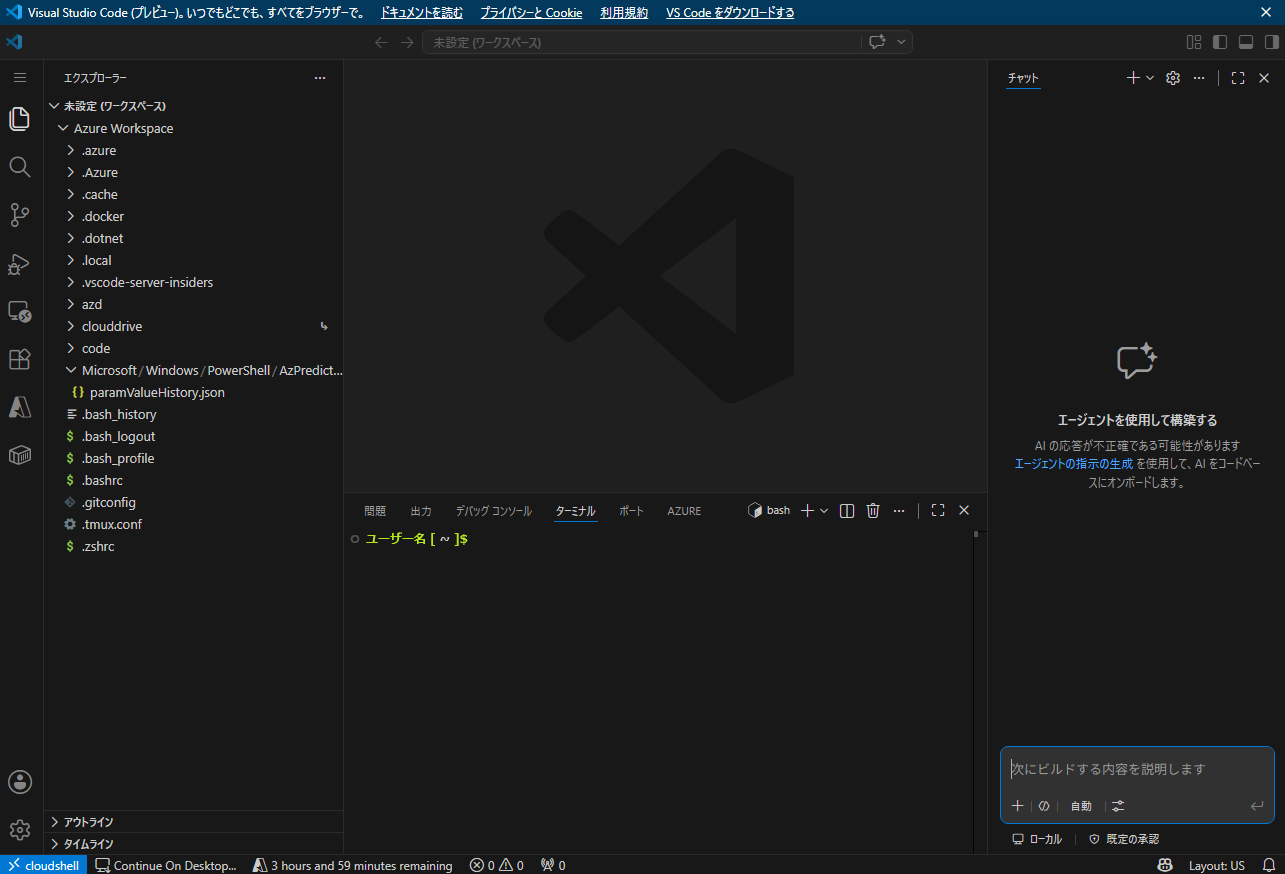
Task: Maximize the terminal panel size
Action: (938, 510)
